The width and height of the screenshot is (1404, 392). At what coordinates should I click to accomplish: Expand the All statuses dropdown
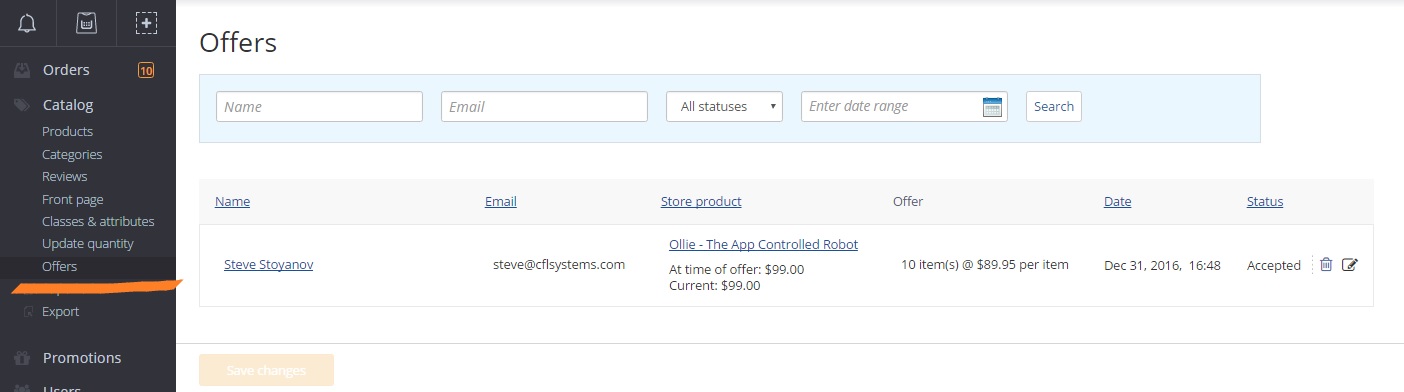click(x=724, y=106)
